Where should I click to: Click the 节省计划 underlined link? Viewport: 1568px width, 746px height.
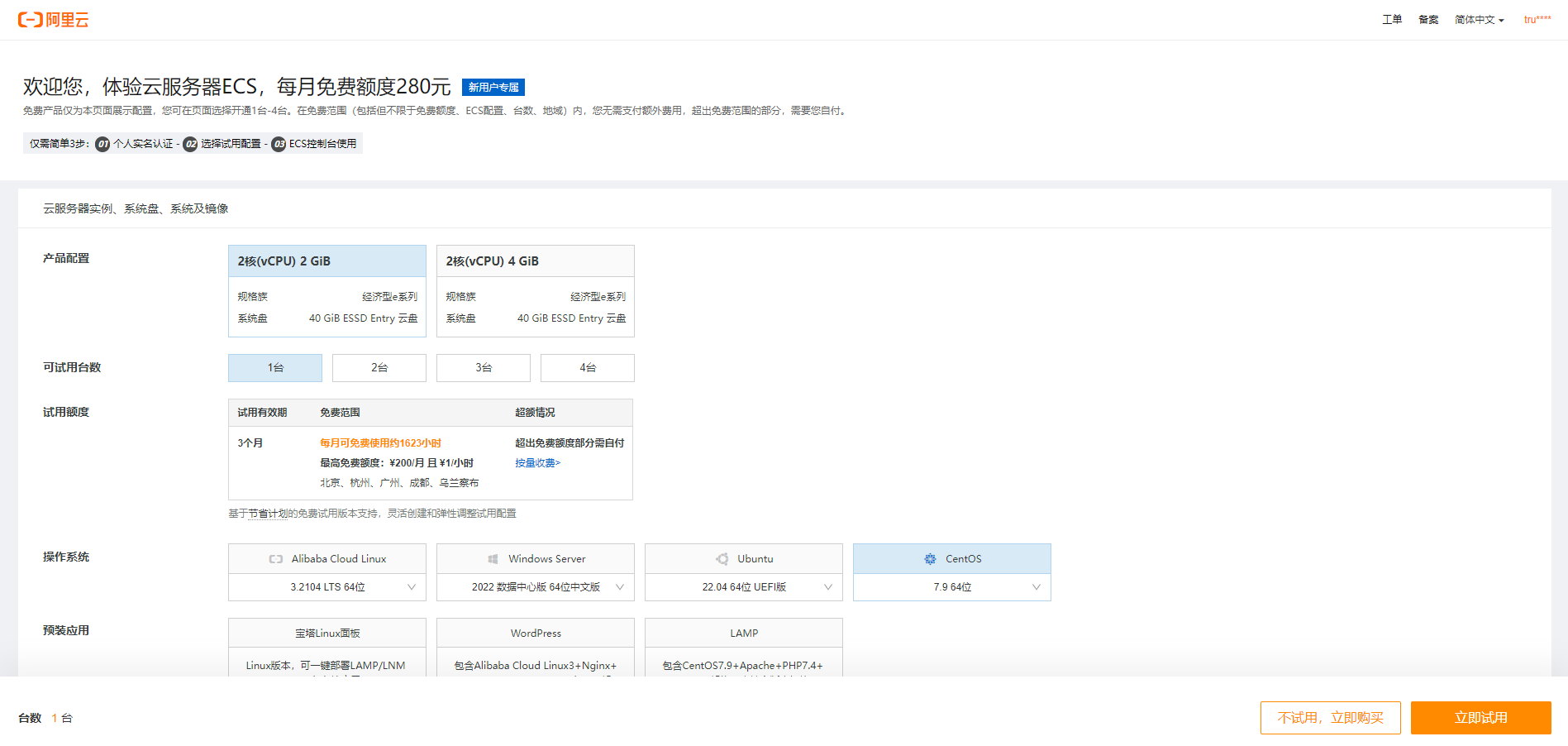(x=268, y=514)
